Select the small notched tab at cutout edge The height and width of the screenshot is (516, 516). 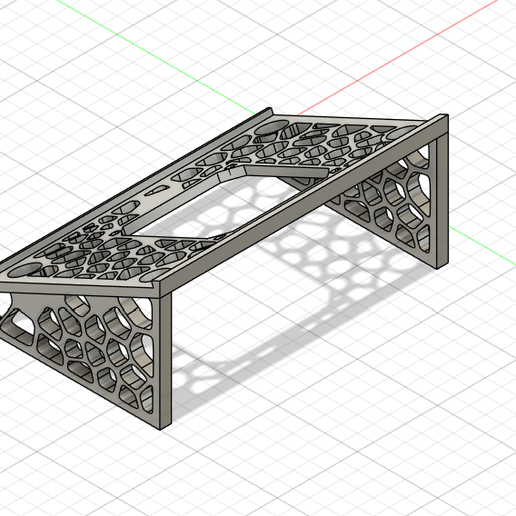(x=230, y=173)
